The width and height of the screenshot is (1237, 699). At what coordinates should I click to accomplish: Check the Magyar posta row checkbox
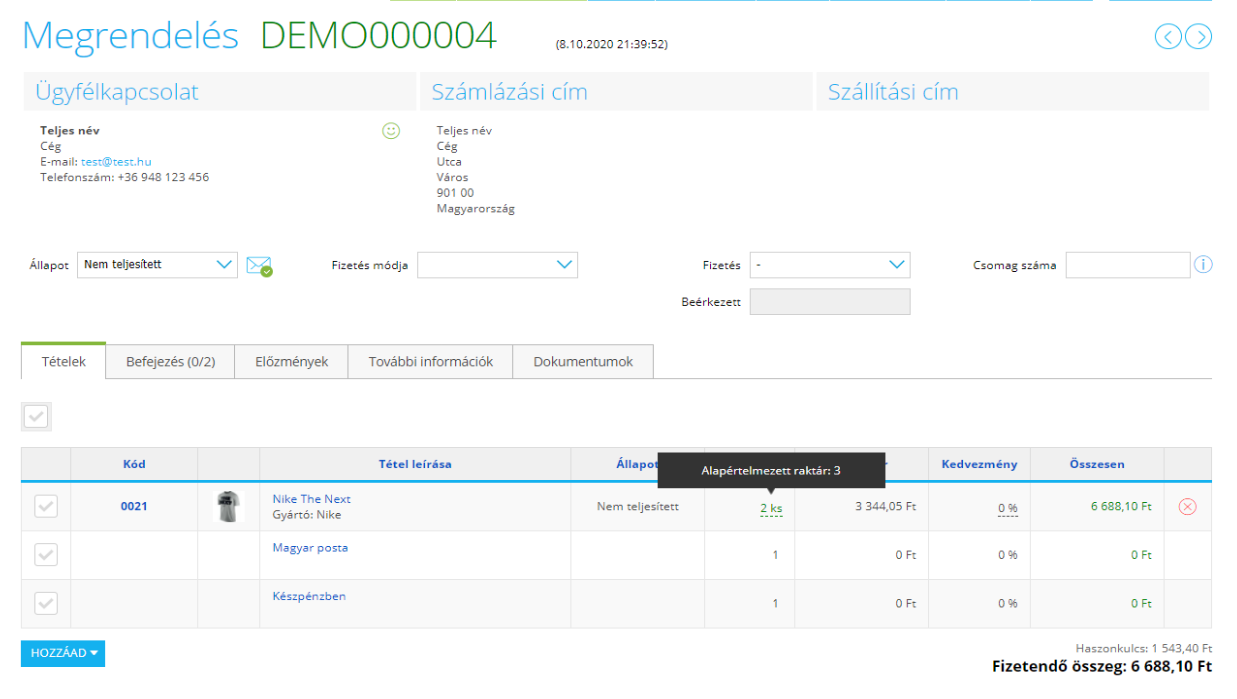tap(46, 555)
